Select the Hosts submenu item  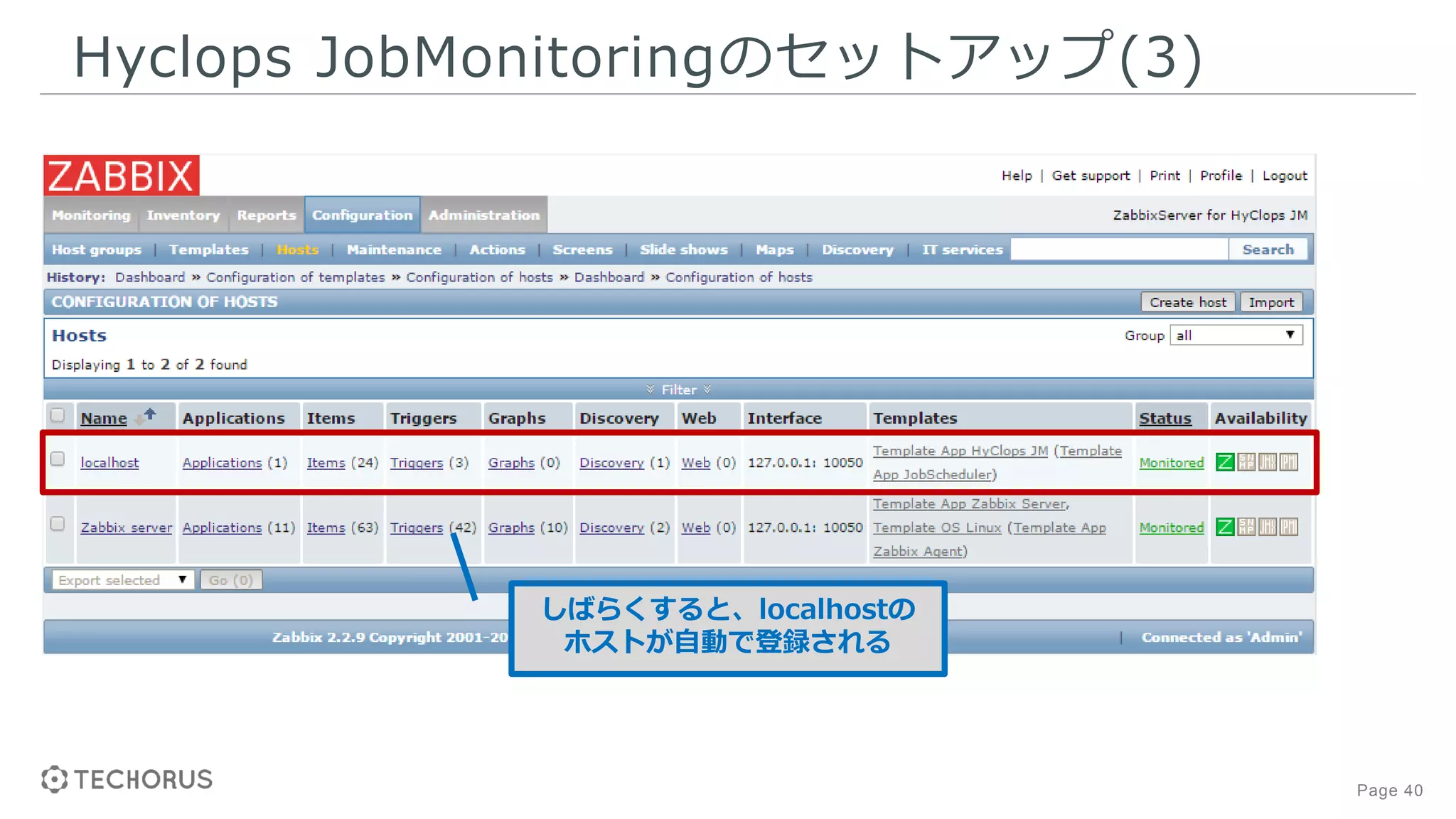coord(298,250)
